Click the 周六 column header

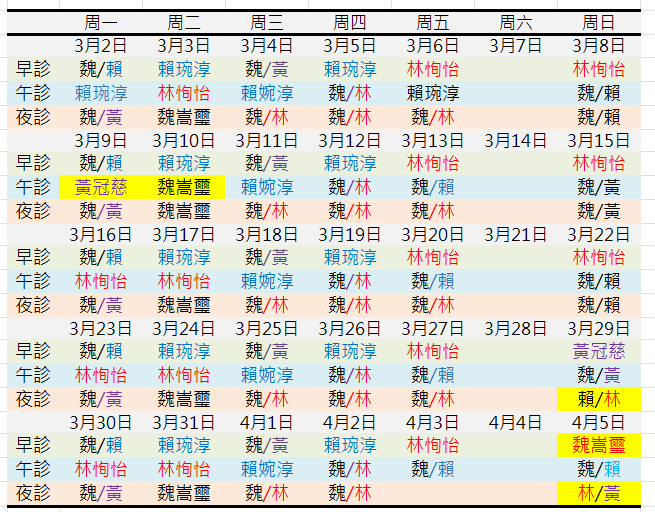[515, 22]
